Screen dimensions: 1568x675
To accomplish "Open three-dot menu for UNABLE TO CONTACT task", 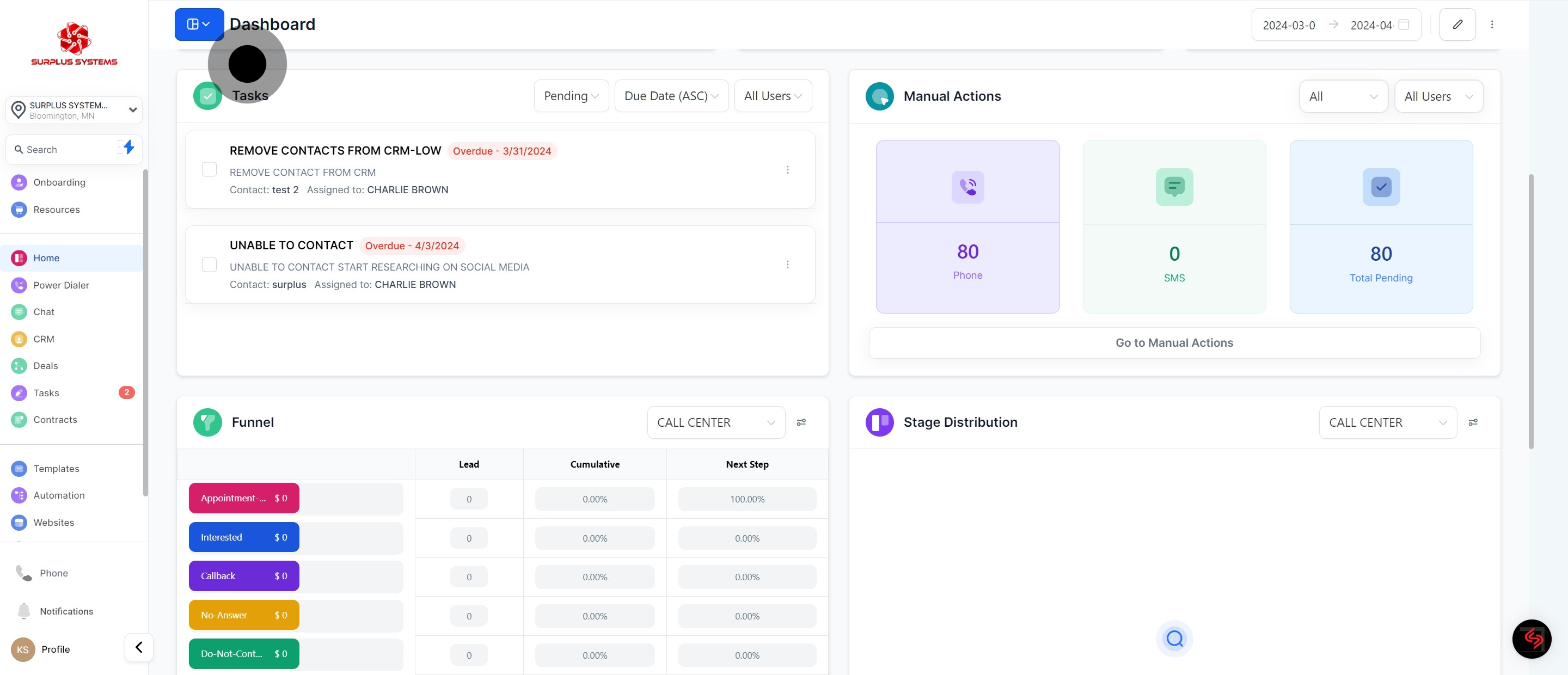I will point(787,265).
